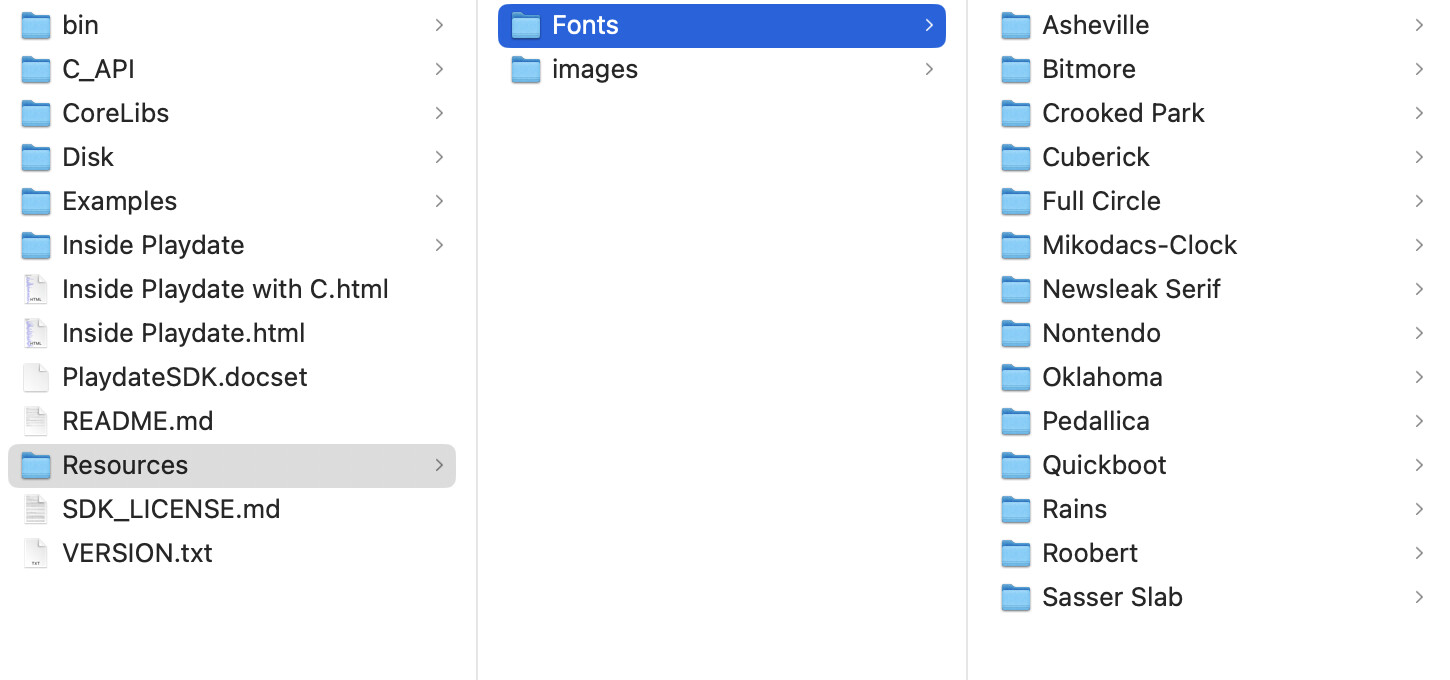Viewport: 1450px width, 680px height.
Task: Expand the Examples folder chevron
Action: 439,201
